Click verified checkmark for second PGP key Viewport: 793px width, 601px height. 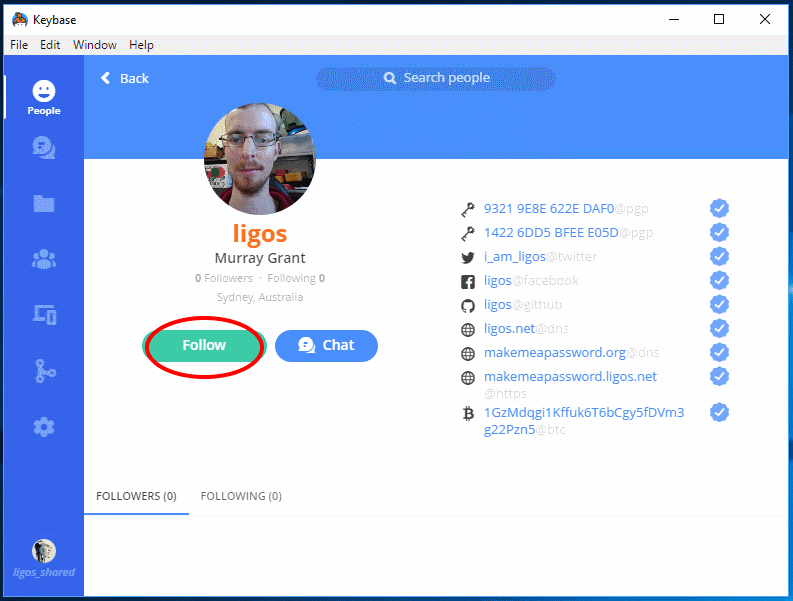pos(719,232)
